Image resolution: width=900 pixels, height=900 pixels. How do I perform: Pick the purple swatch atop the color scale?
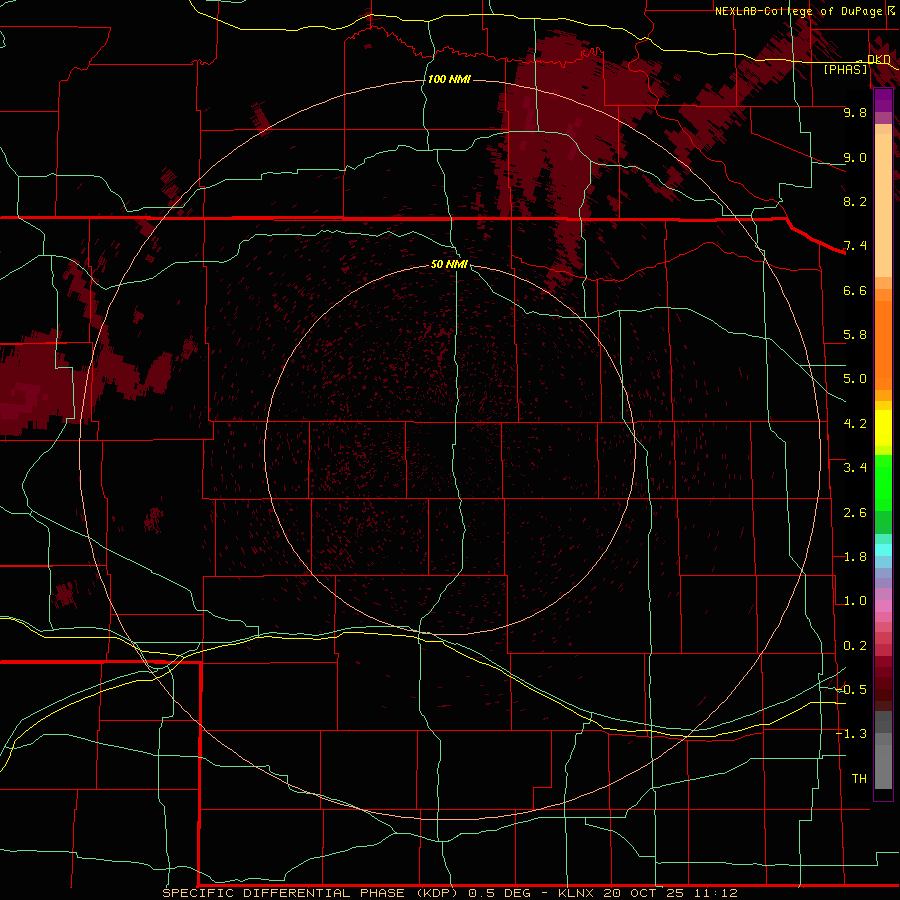pos(883,100)
